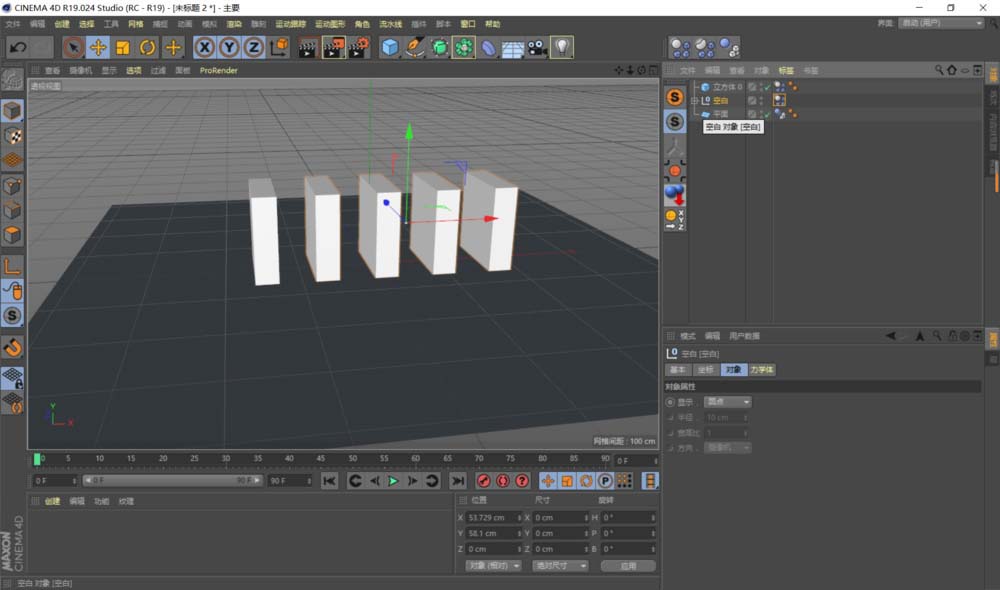Click the Undo arrow icon
Viewport: 1000px width, 590px height.
click(x=18, y=47)
